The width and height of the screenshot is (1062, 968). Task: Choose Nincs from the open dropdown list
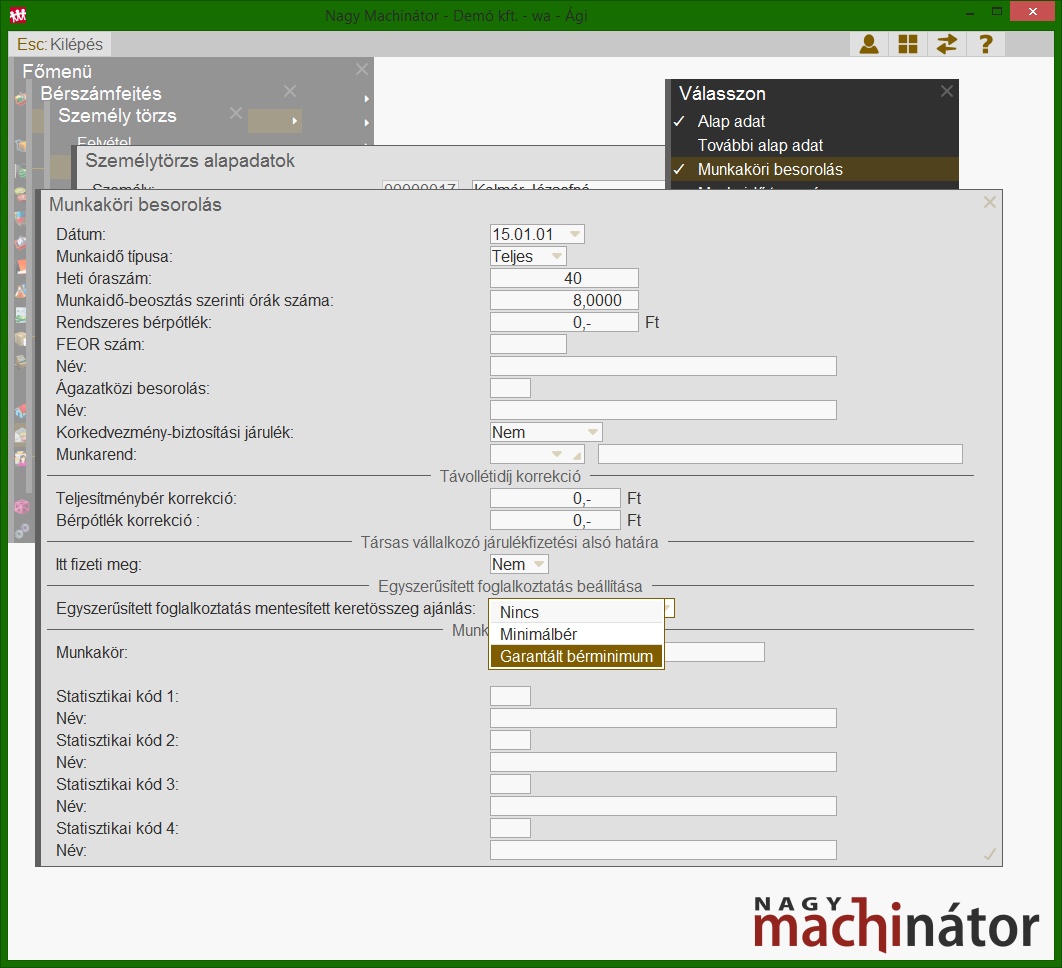tap(575, 612)
